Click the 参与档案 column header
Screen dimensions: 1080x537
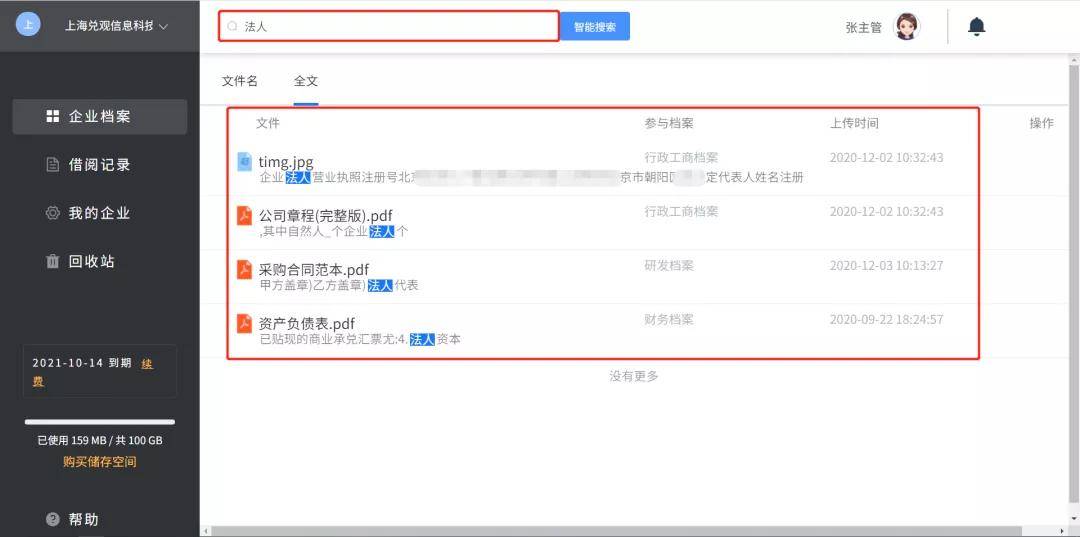point(669,123)
